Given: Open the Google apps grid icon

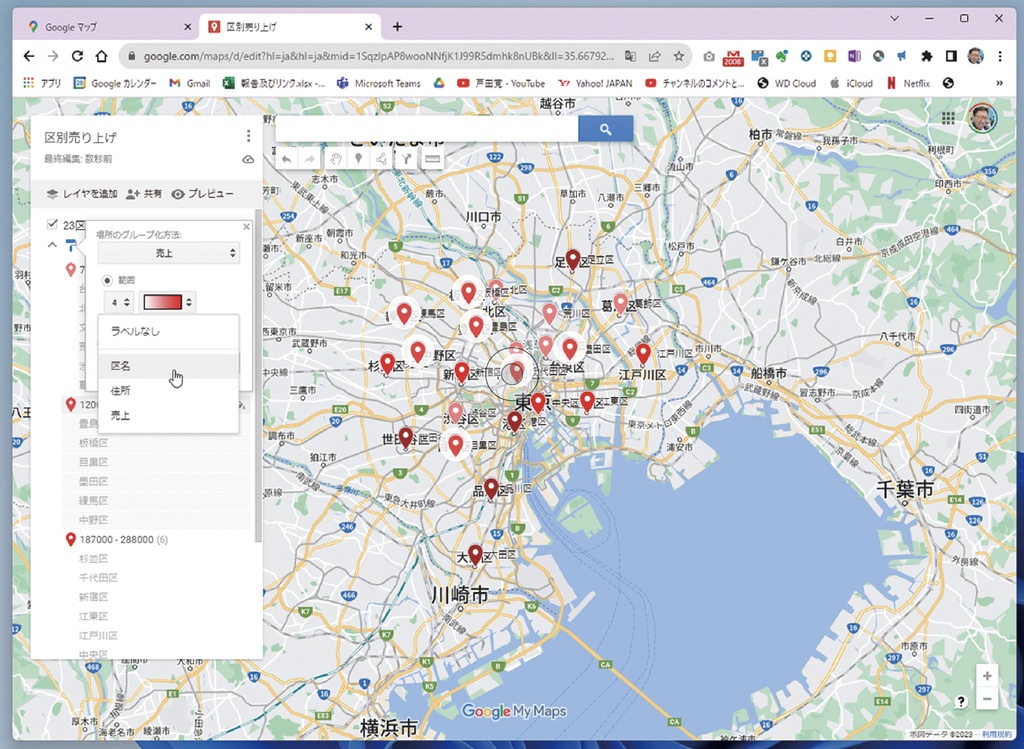Looking at the screenshot, I should pos(948,118).
